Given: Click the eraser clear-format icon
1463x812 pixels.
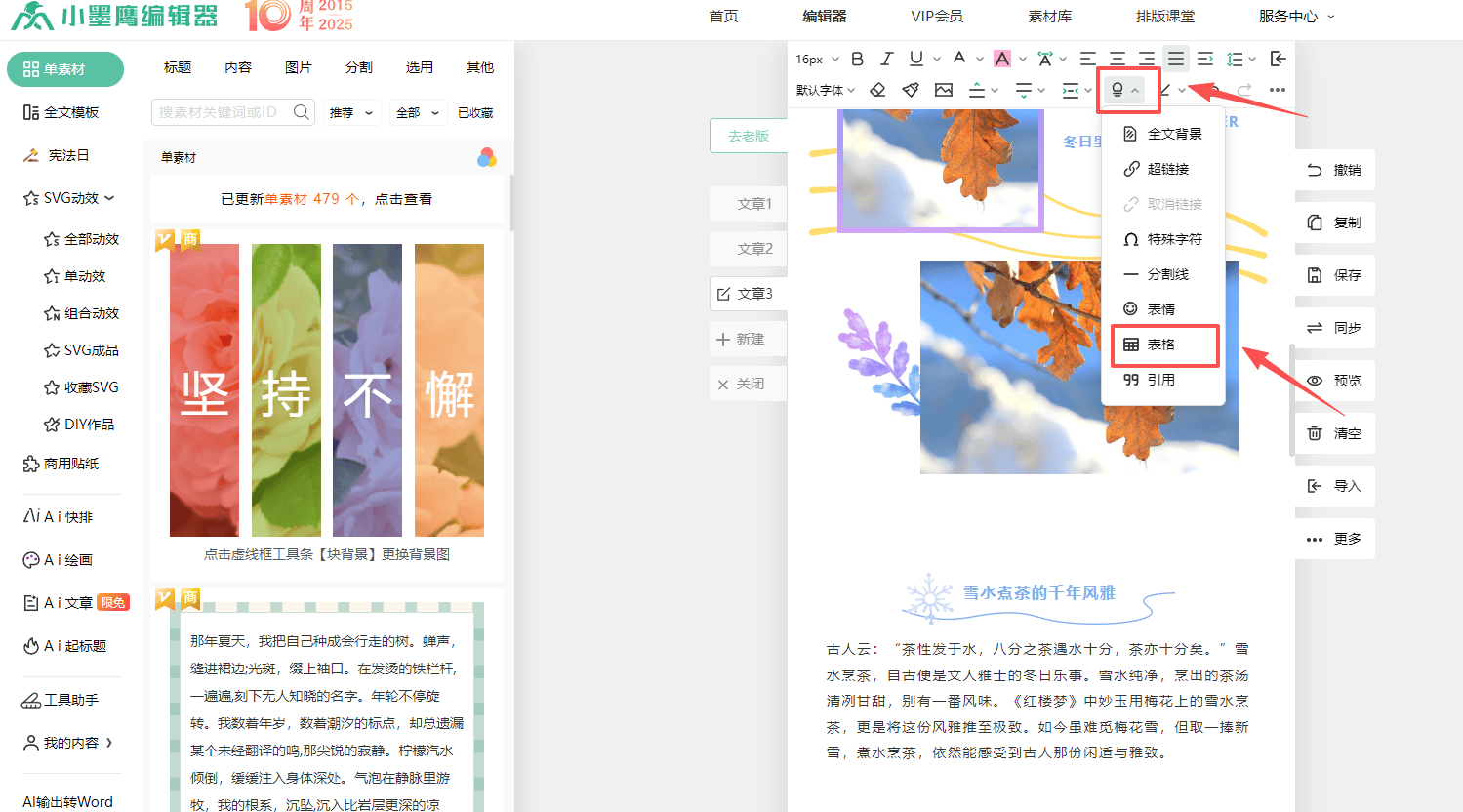Looking at the screenshot, I should [x=877, y=90].
